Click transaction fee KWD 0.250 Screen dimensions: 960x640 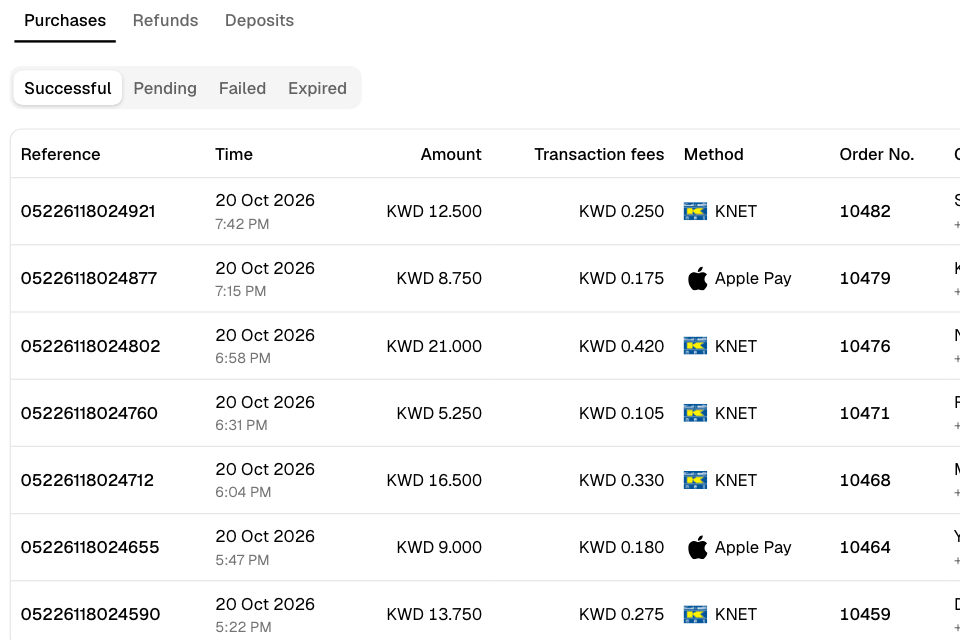pyautogui.click(x=621, y=211)
